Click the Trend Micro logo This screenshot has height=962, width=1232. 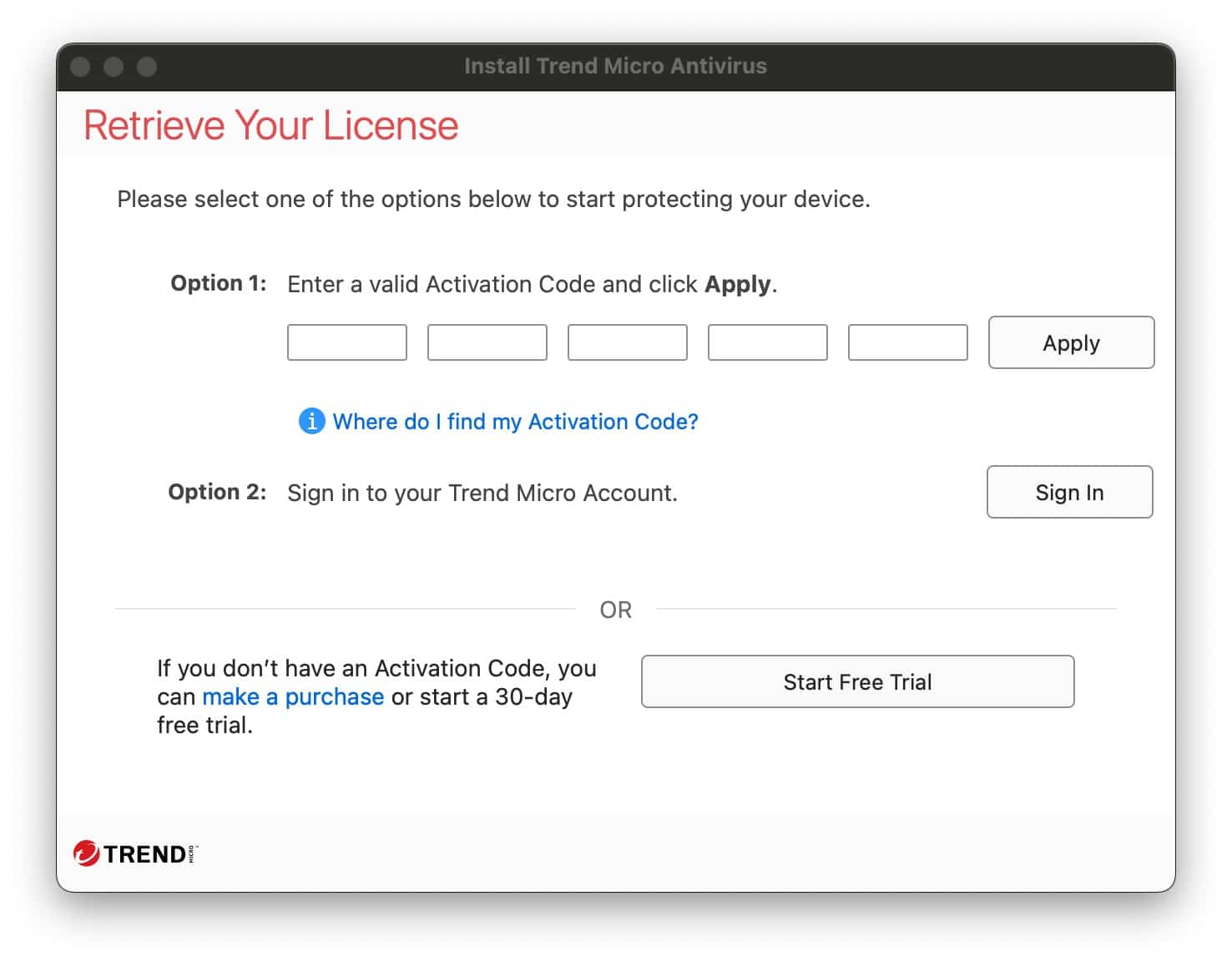point(135,853)
